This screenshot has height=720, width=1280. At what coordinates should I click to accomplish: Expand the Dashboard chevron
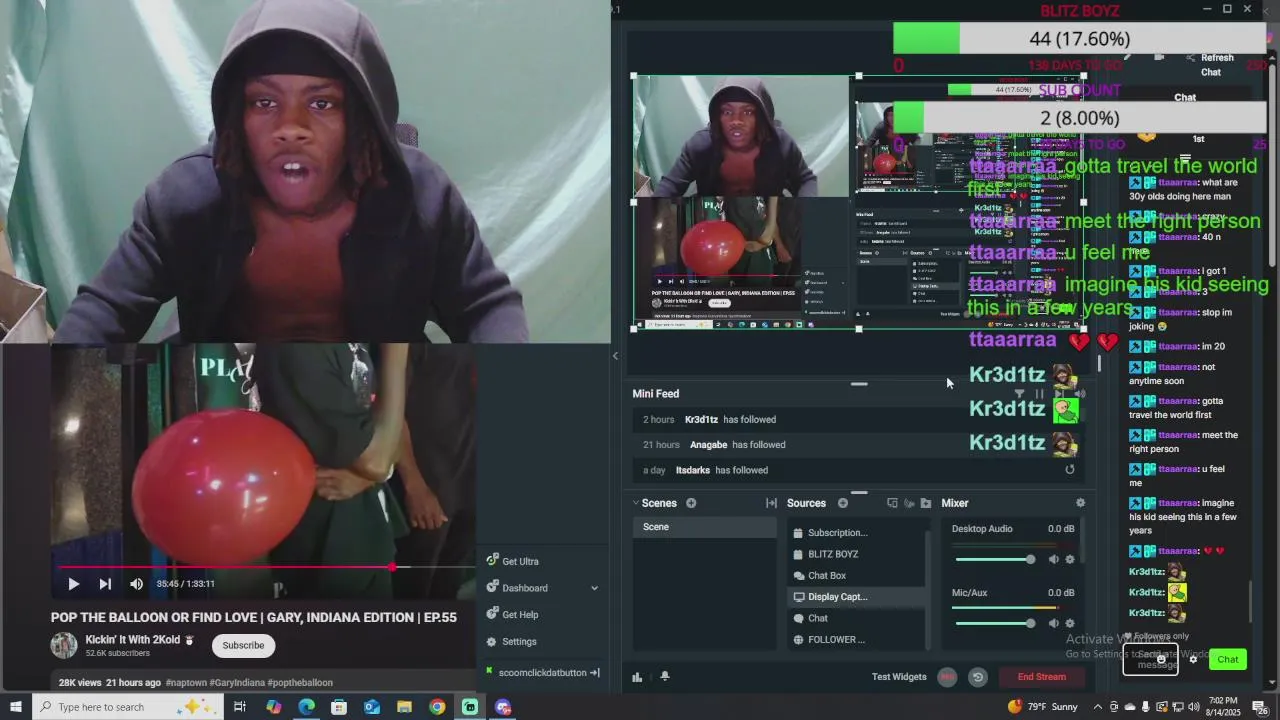[594, 588]
